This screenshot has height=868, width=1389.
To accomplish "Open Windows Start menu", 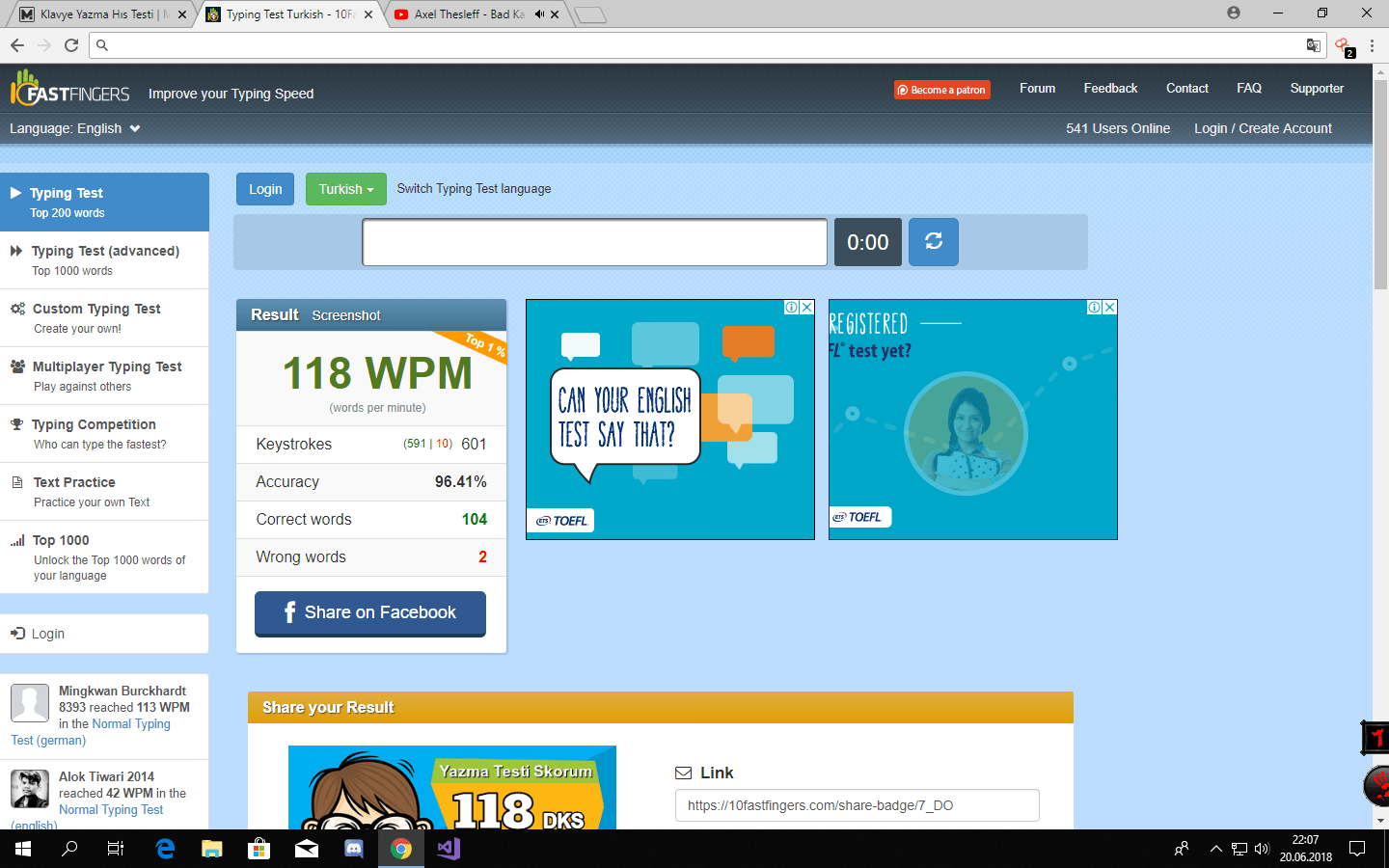I will tap(23, 849).
